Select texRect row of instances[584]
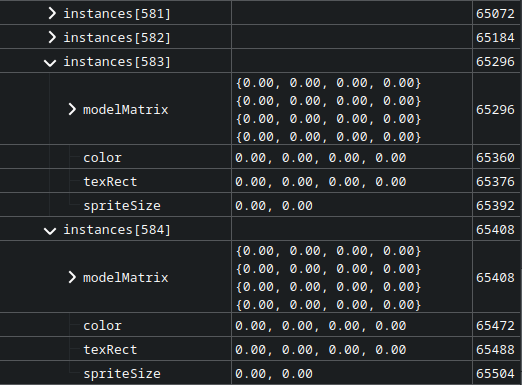 click(260, 349)
